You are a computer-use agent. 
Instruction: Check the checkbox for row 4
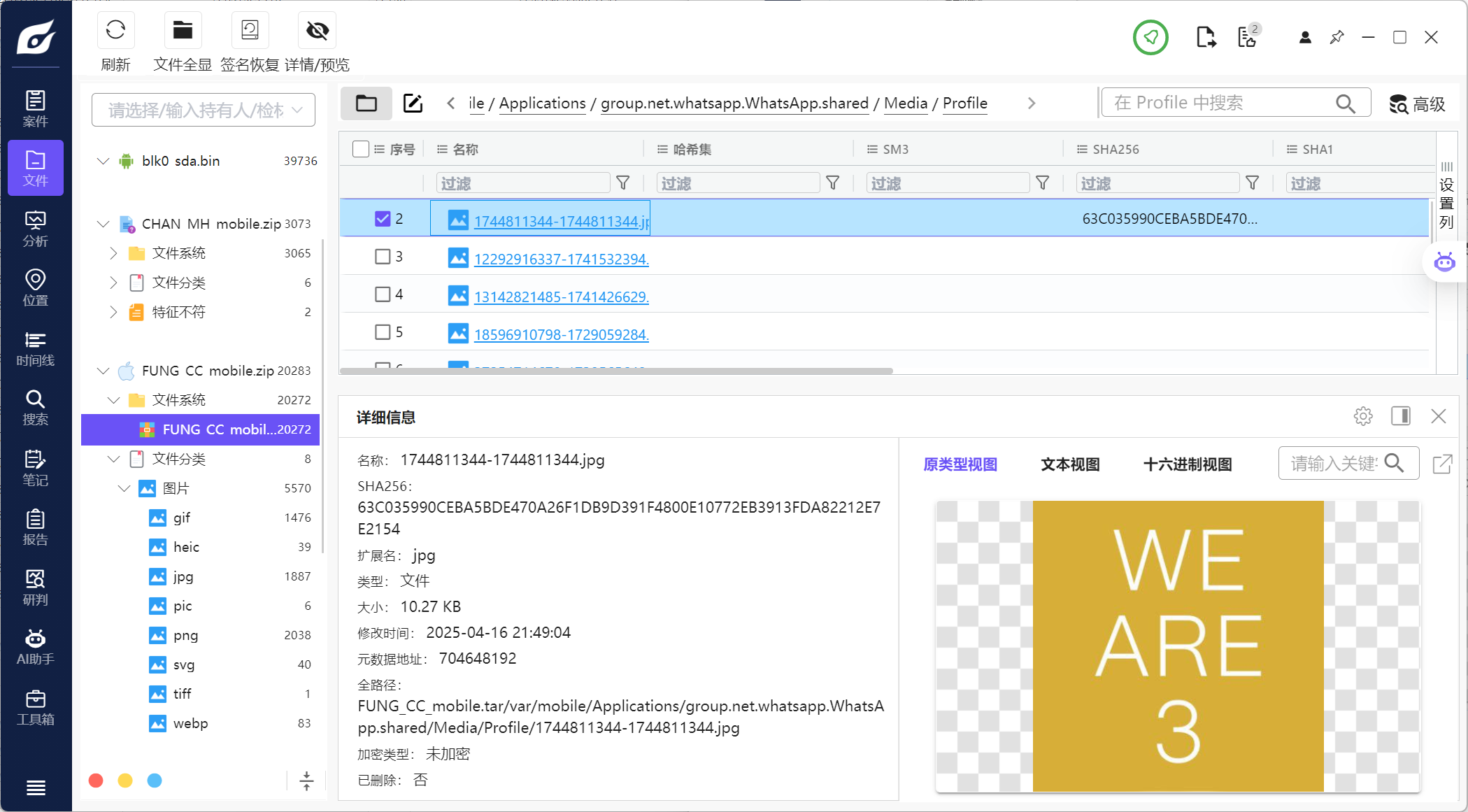(x=383, y=294)
